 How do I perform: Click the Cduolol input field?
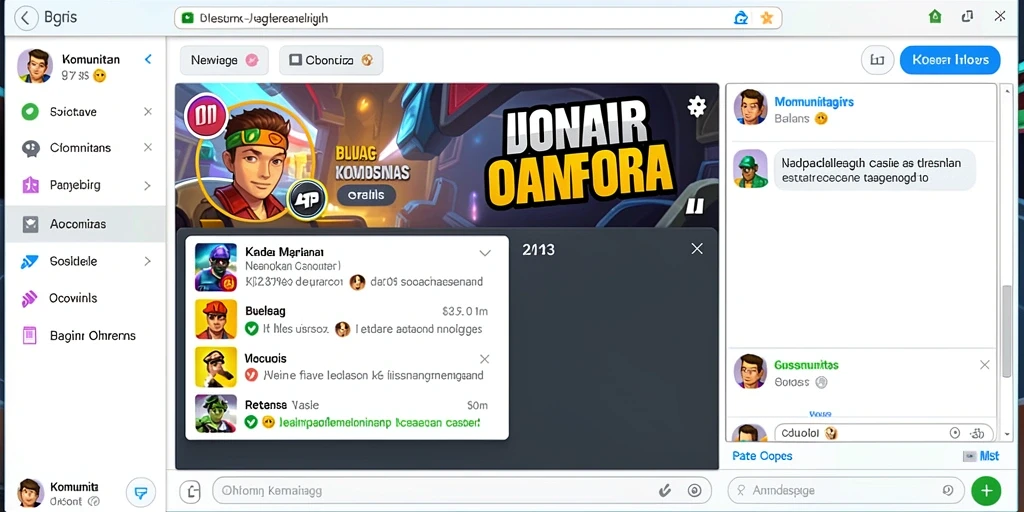tap(884, 433)
